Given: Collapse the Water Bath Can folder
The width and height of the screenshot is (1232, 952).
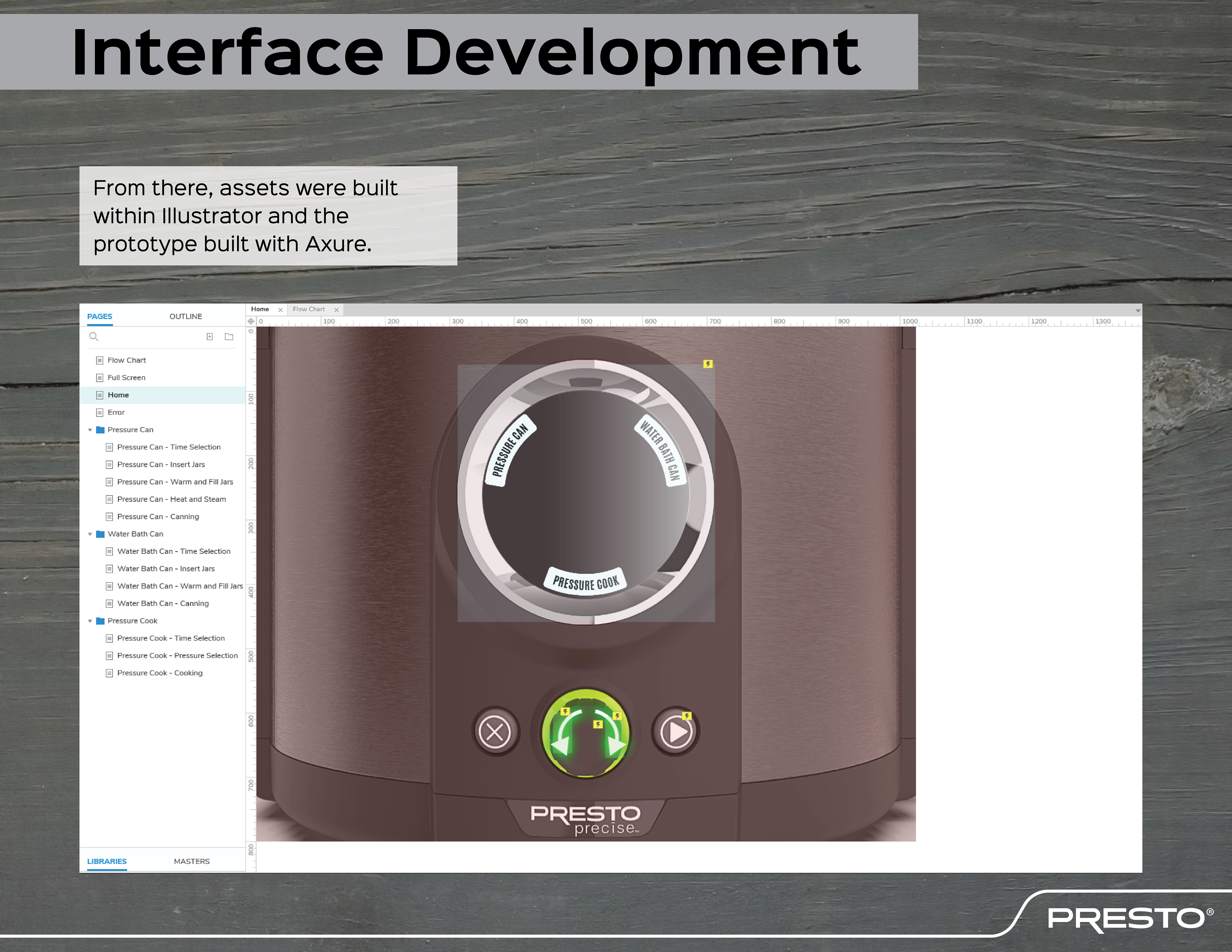Looking at the screenshot, I should click(90, 535).
